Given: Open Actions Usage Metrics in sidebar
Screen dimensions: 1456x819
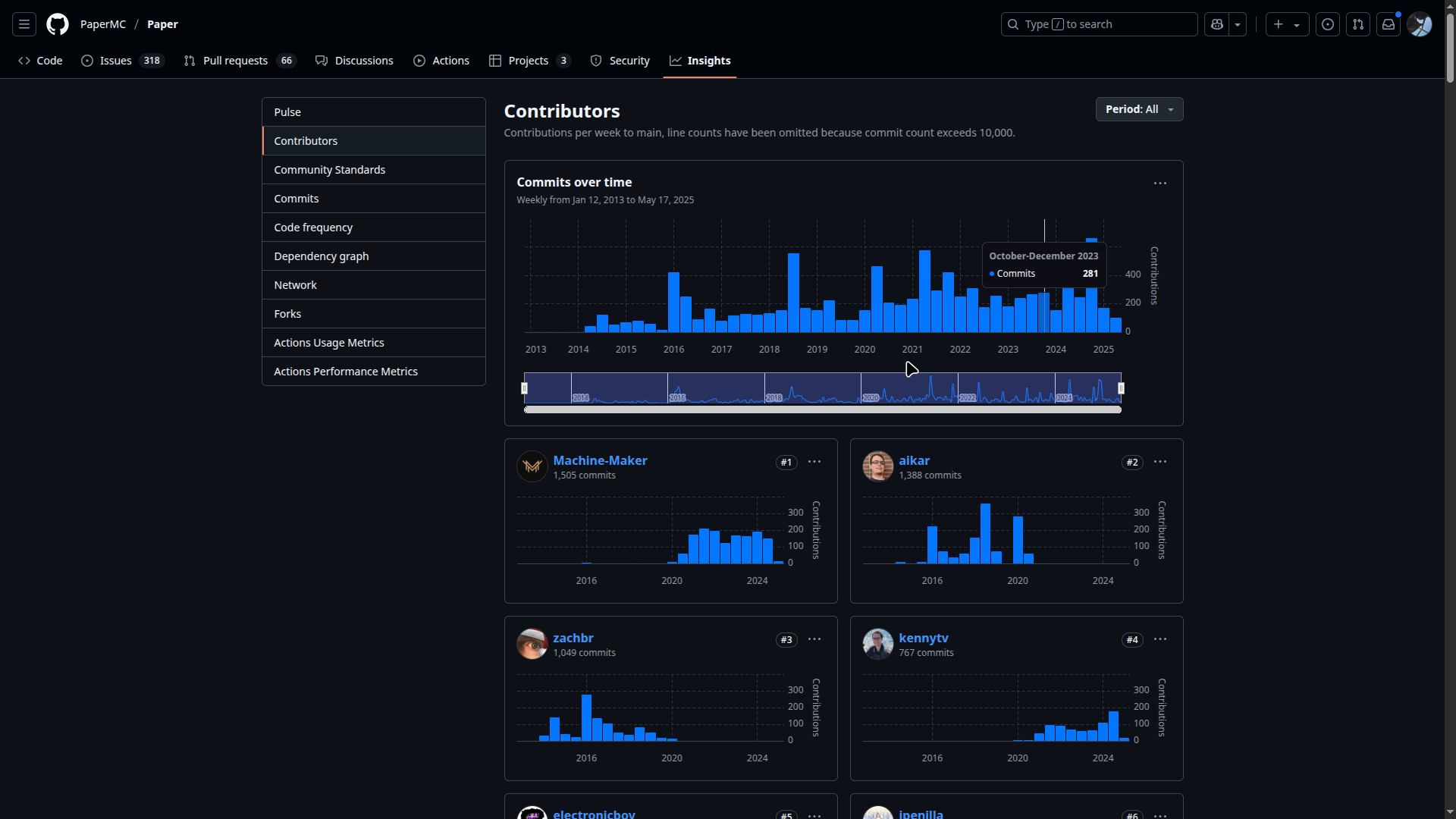Looking at the screenshot, I should (374, 343).
